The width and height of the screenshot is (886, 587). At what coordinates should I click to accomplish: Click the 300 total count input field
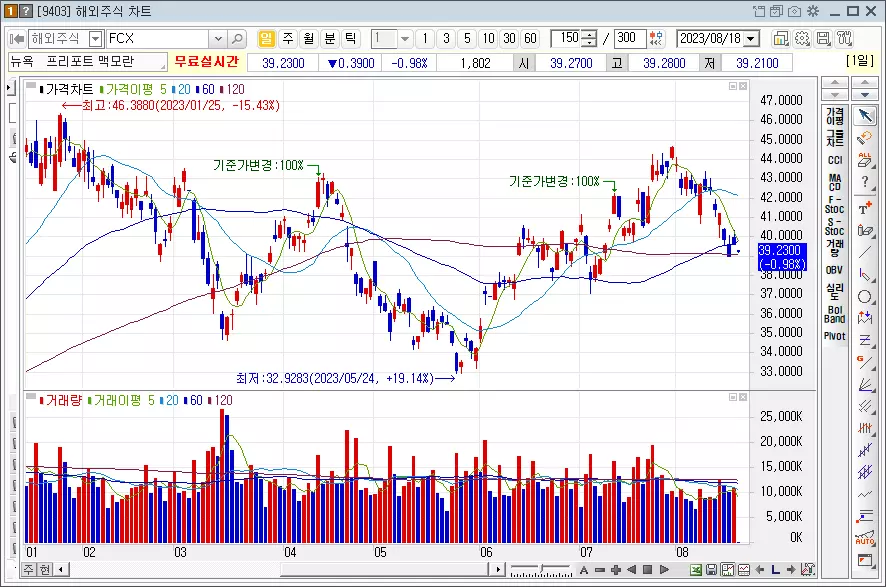point(629,38)
